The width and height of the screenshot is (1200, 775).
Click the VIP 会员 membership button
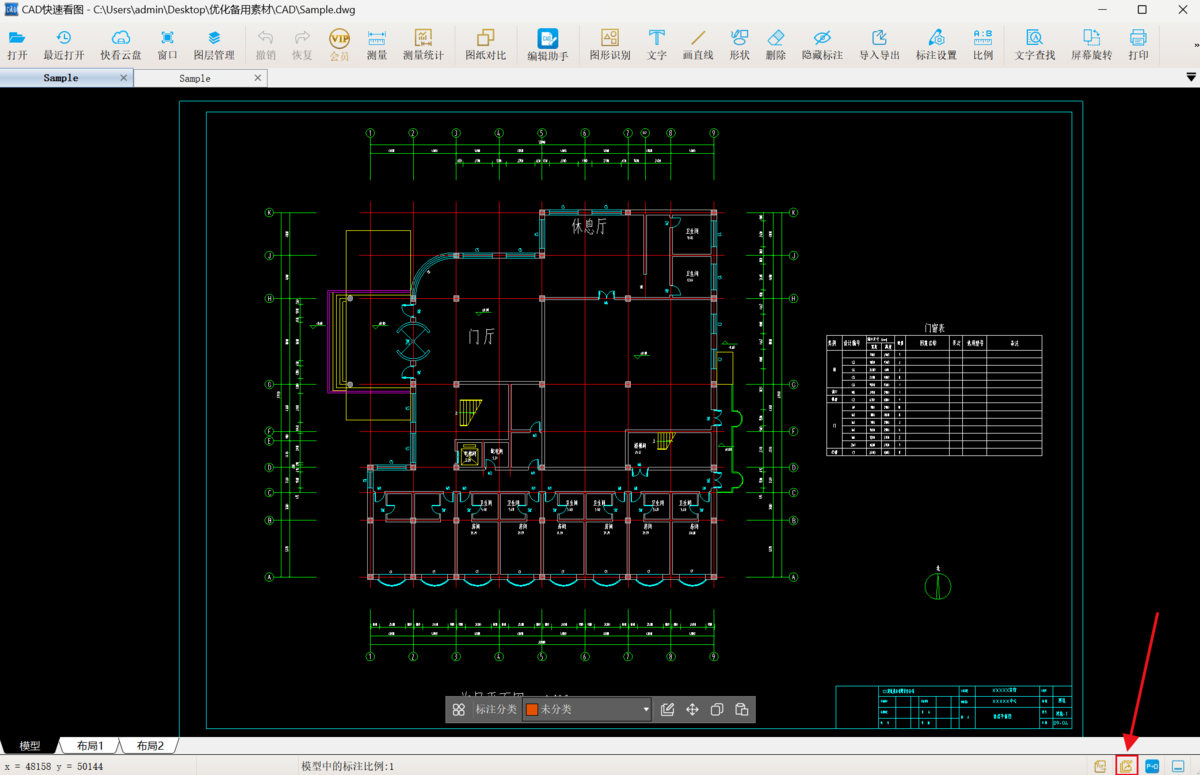[340, 45]
